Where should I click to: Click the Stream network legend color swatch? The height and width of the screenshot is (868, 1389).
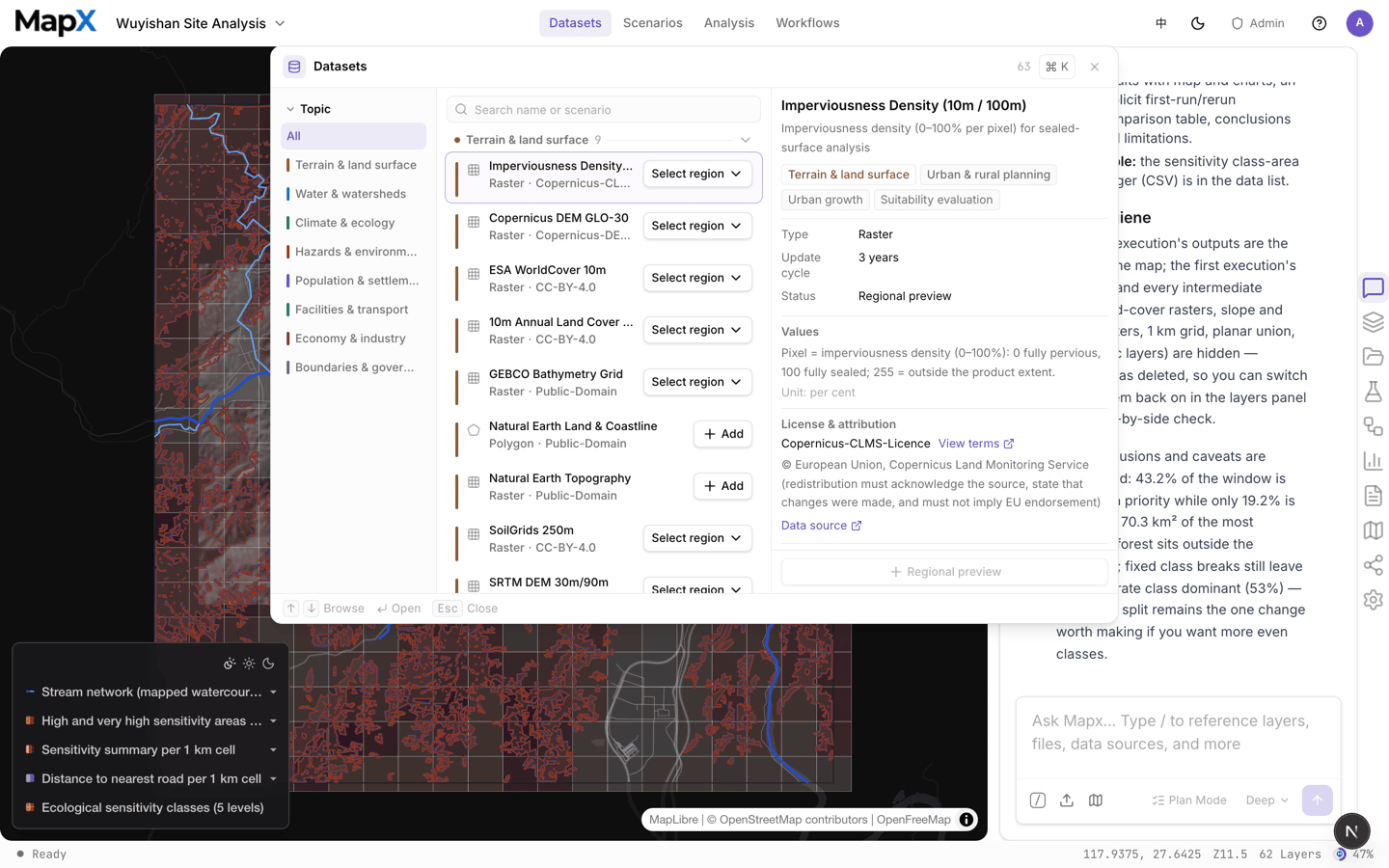tap(30, 692)
